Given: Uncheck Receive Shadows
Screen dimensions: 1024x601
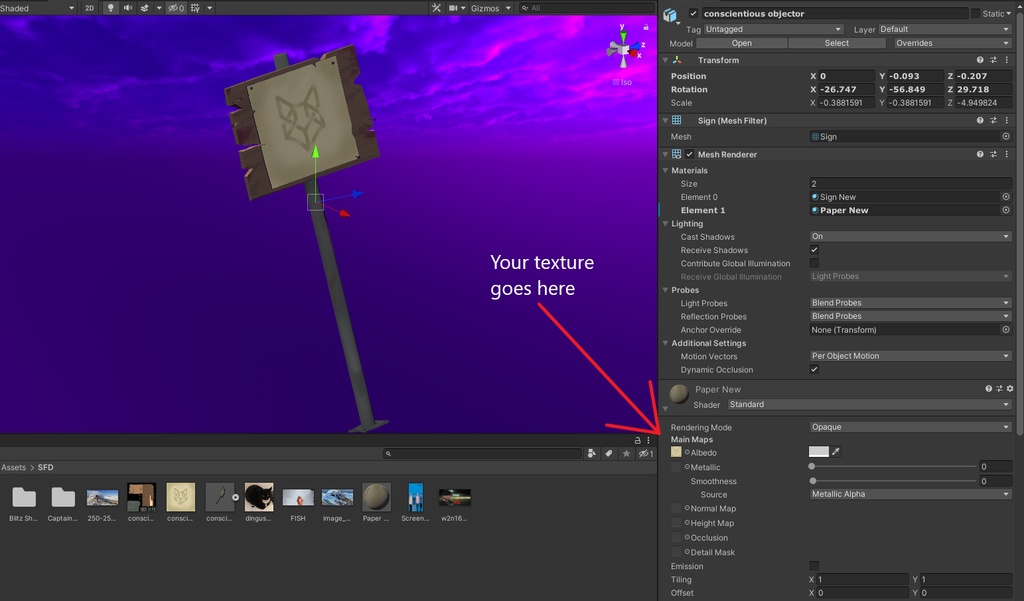Looking at the screenshot, I should [x=814, y=250].
